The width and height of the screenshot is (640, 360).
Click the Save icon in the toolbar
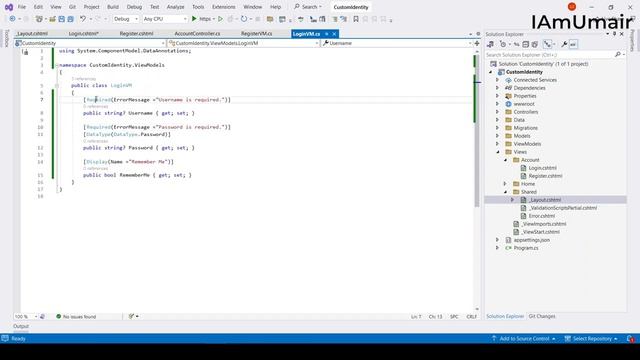point(62,19)
